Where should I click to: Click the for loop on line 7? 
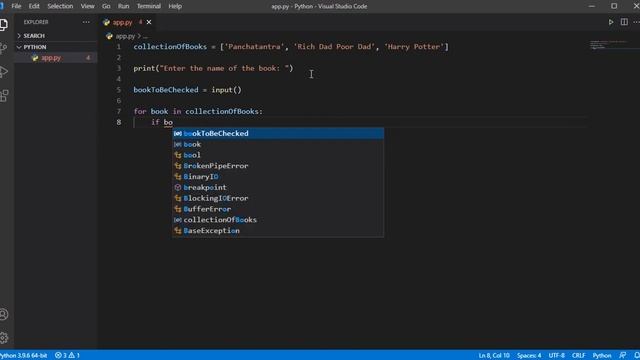tap(198, 111)
